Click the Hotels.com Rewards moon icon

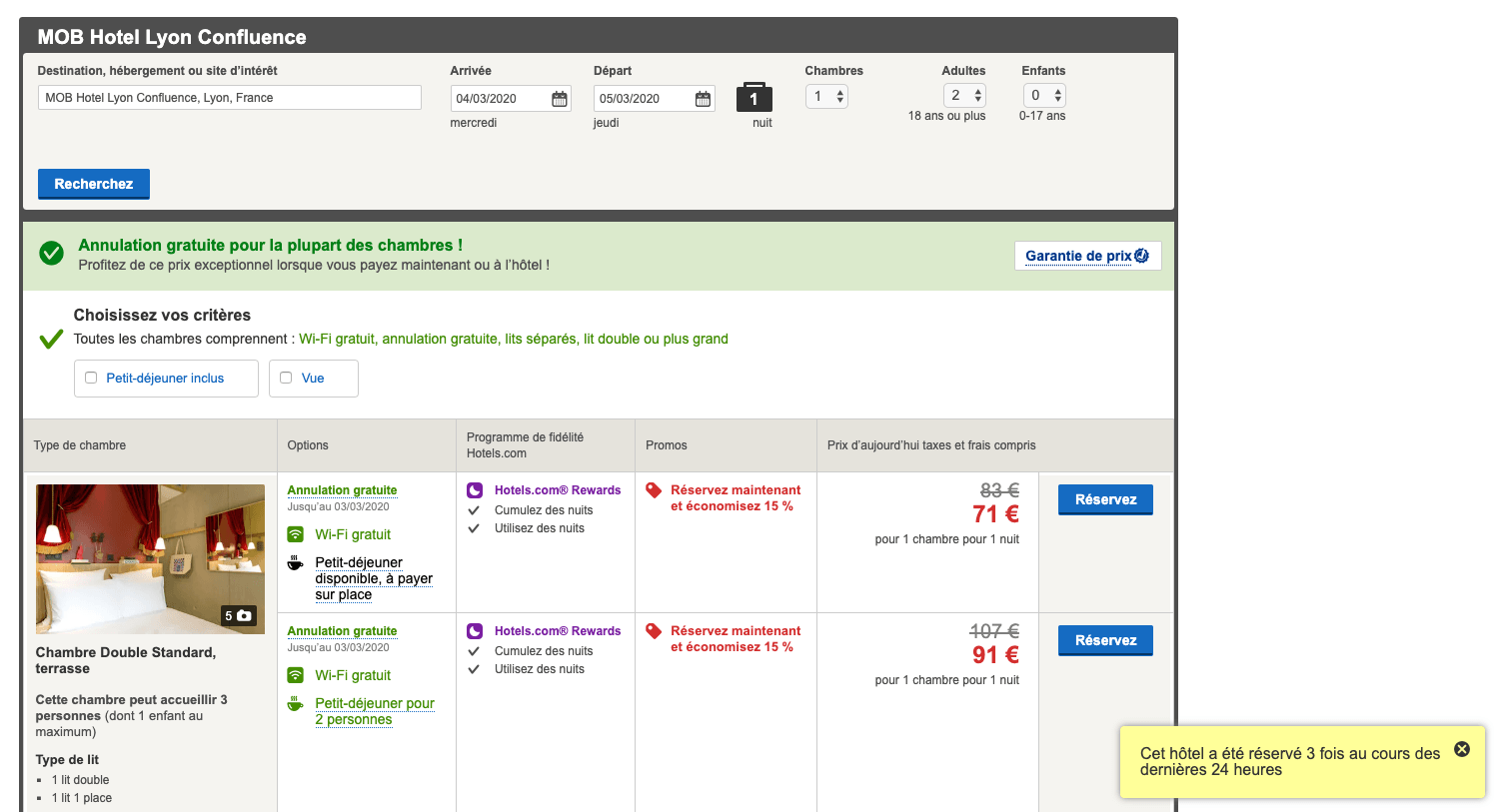(x=475, y=489)
